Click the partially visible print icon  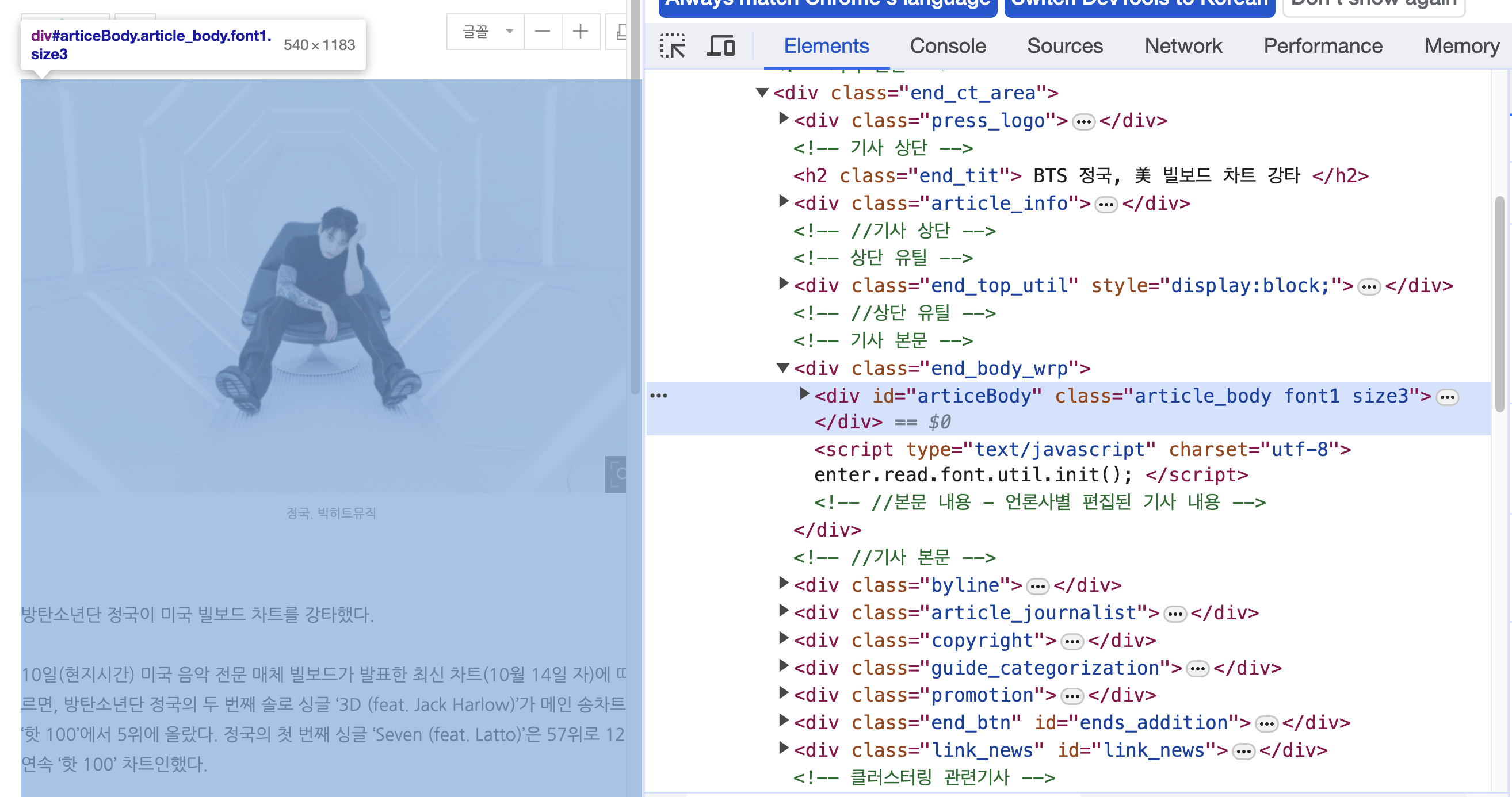coord(620,31)
